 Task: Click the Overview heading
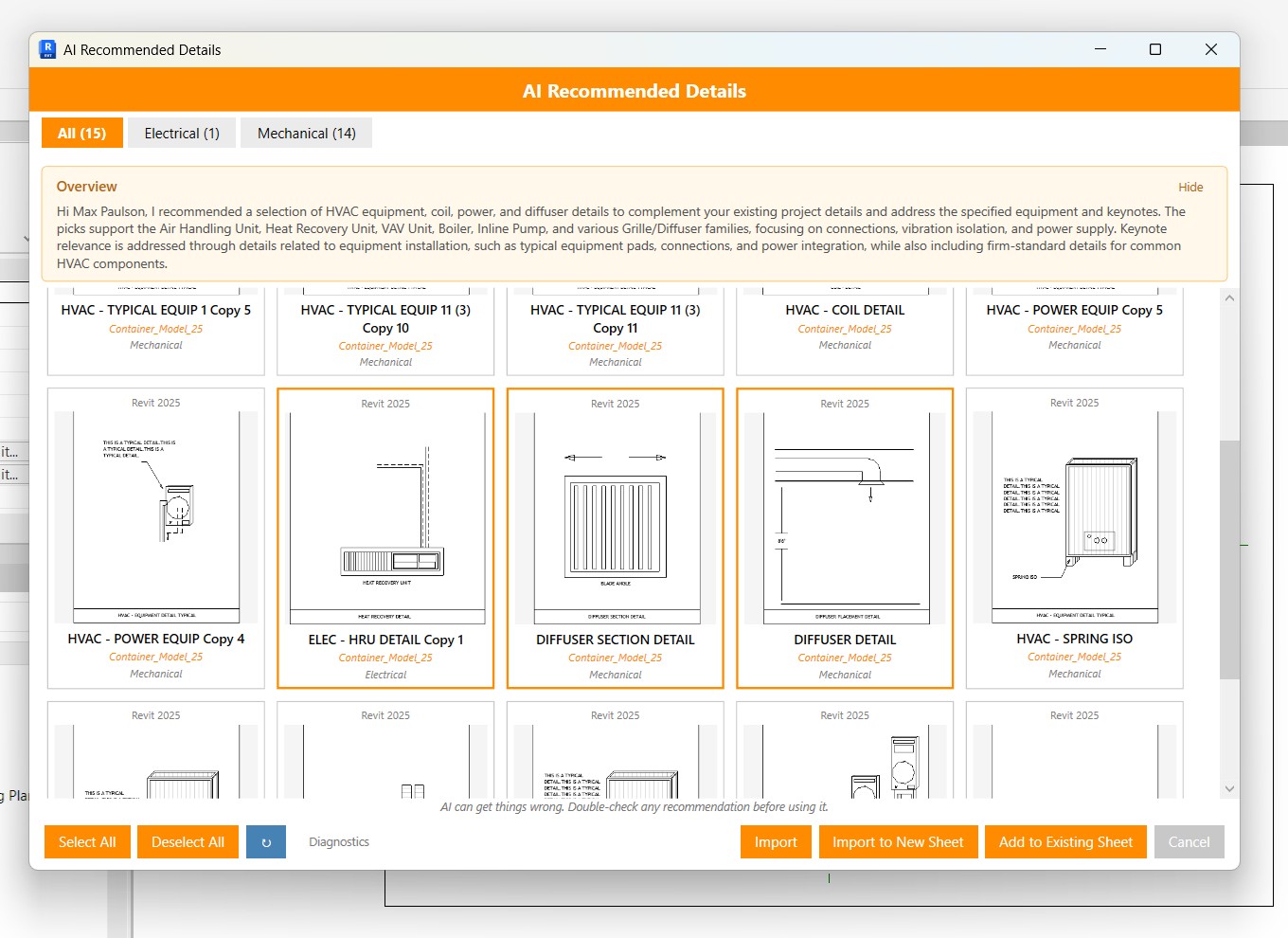click(87, 187)
